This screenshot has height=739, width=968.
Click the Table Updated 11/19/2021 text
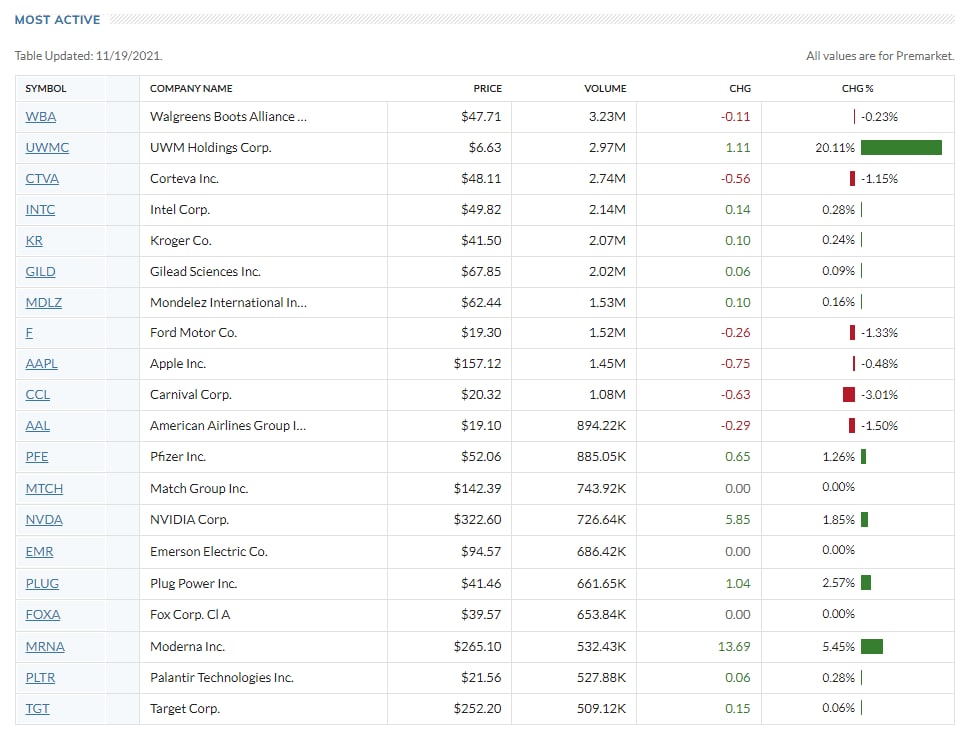[88, 56]
